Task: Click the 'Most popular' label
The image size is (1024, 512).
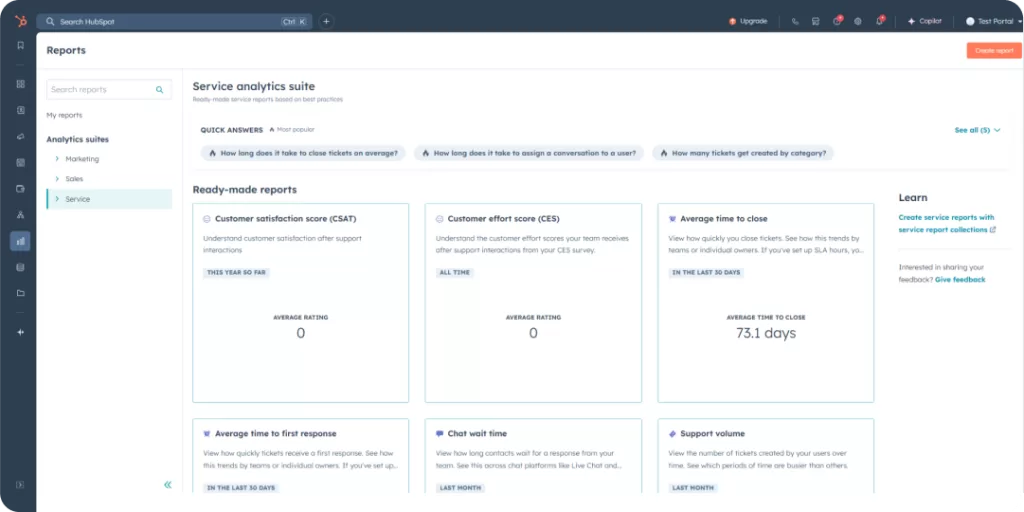Action: [x=291, y=129]
